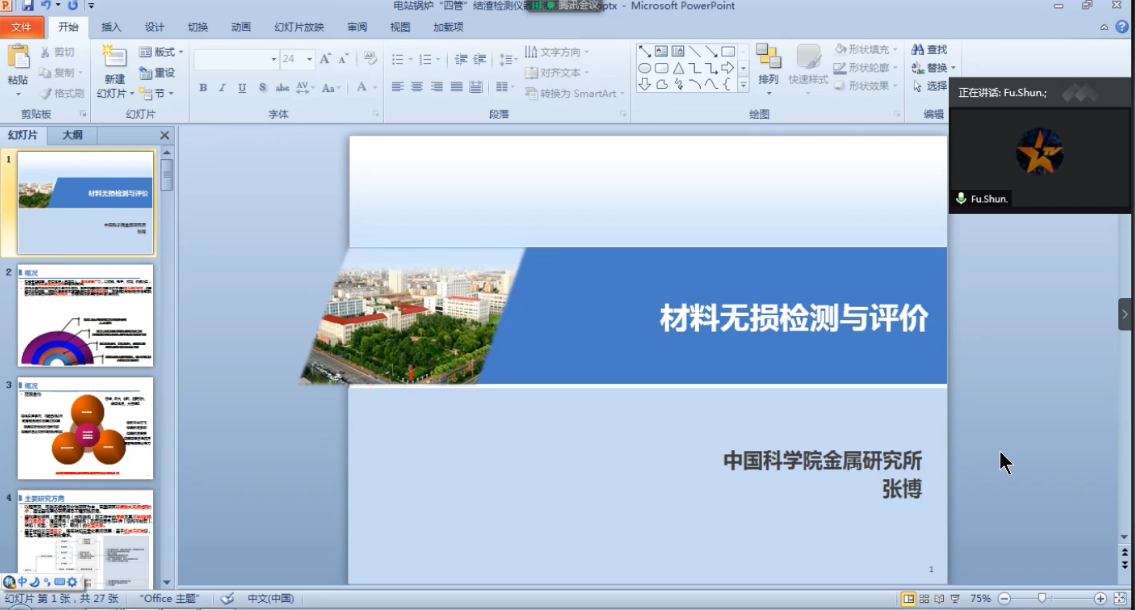Click the Reset (重设) slide button

[158, 73]
